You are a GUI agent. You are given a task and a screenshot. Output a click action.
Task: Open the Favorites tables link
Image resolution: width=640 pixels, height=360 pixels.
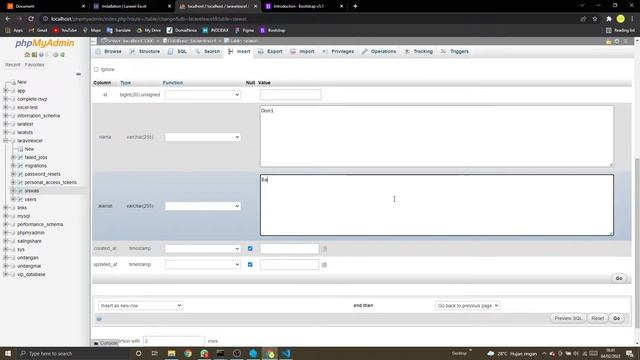[x=35, y=65]
